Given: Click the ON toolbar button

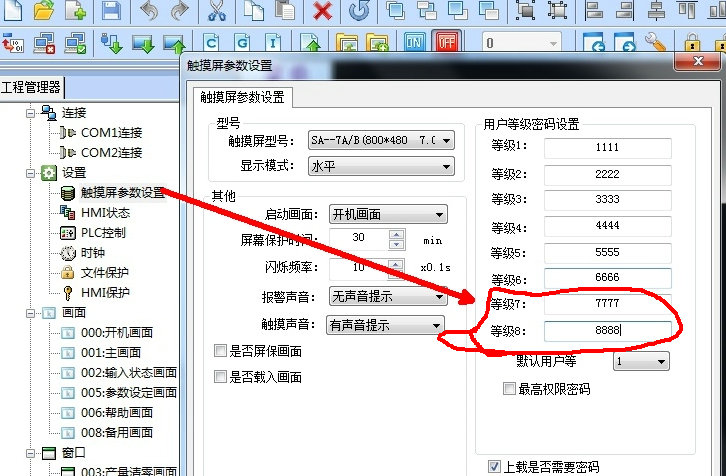Looking at the screenshot, I should (415, 43).
